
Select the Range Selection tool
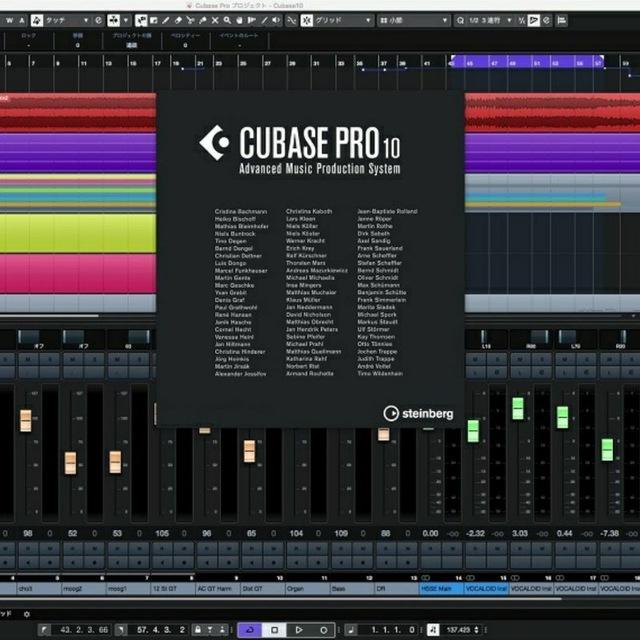[153, 20]
